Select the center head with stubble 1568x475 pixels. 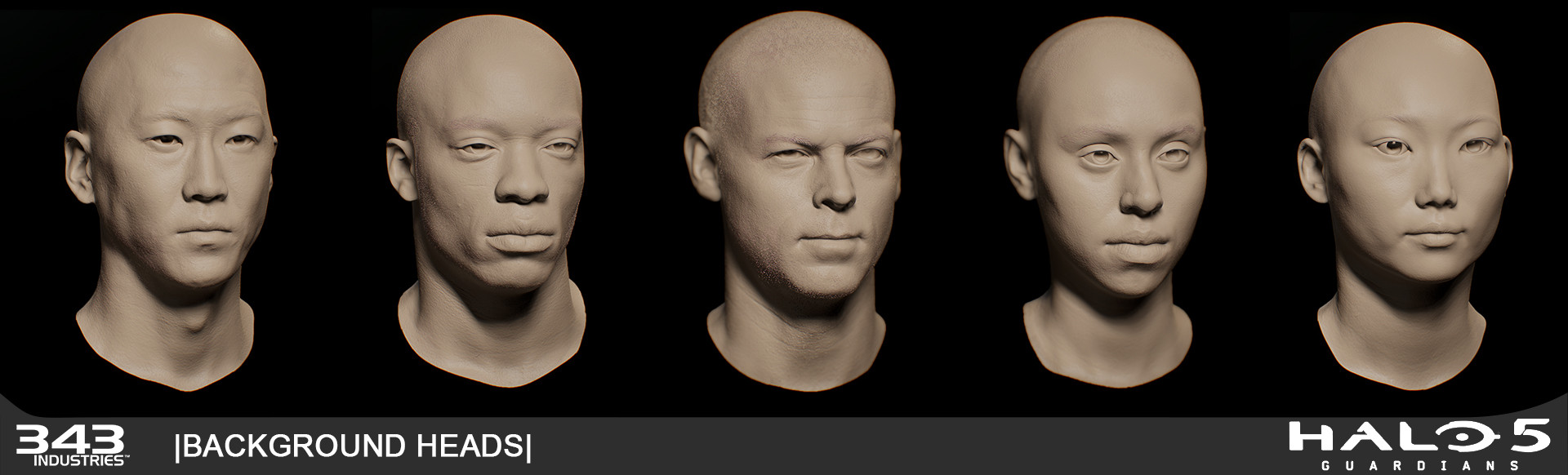[x=796, y=196]
